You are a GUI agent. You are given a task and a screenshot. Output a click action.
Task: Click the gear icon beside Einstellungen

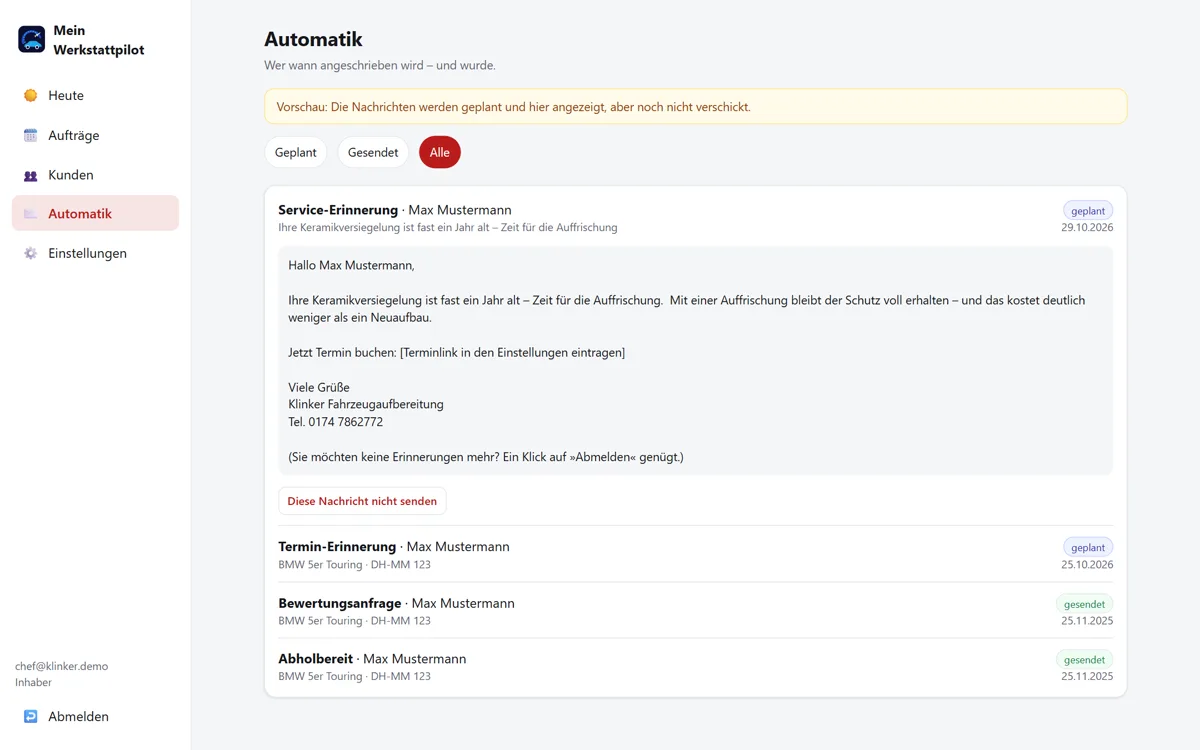click(x=31, y=254)
